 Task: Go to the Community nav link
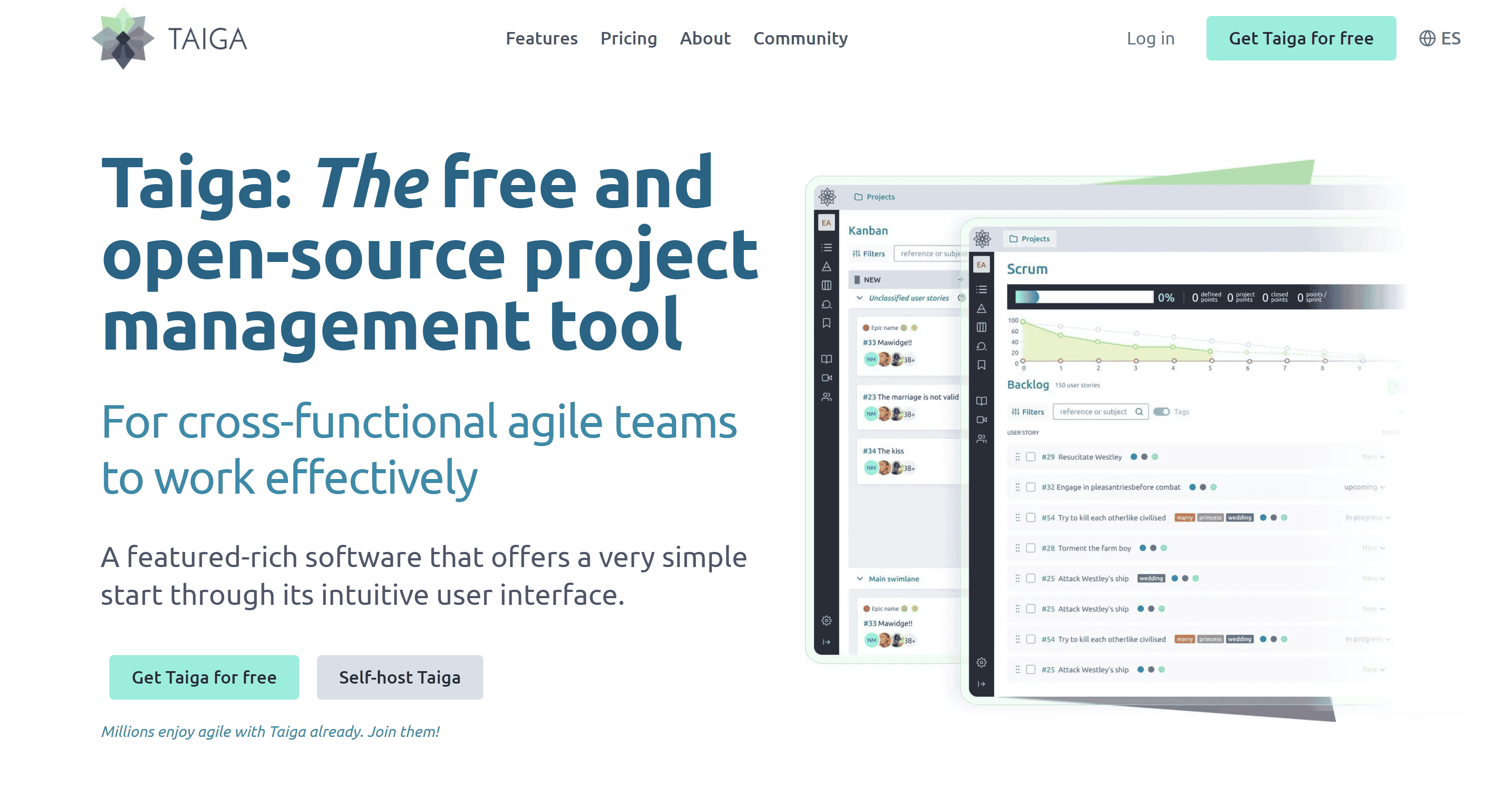(x=800, y=39)
